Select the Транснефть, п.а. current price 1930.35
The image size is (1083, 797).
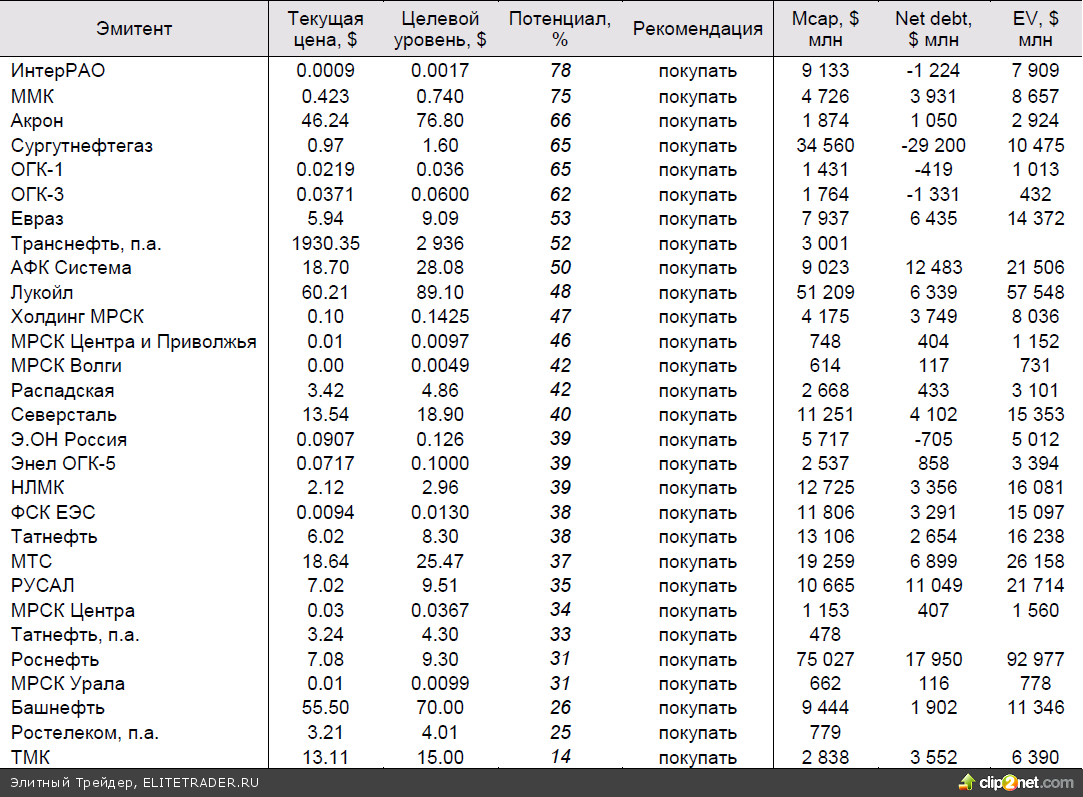[x=325, y=243]
